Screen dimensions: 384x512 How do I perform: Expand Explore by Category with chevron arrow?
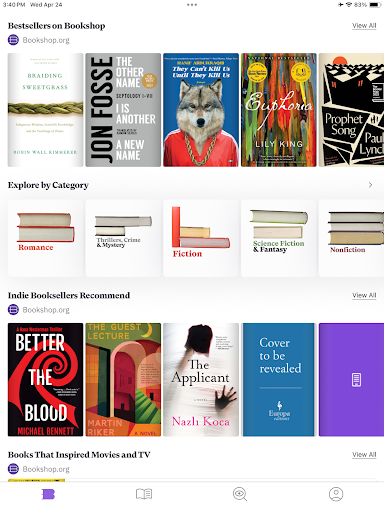[x=370, y=185]
